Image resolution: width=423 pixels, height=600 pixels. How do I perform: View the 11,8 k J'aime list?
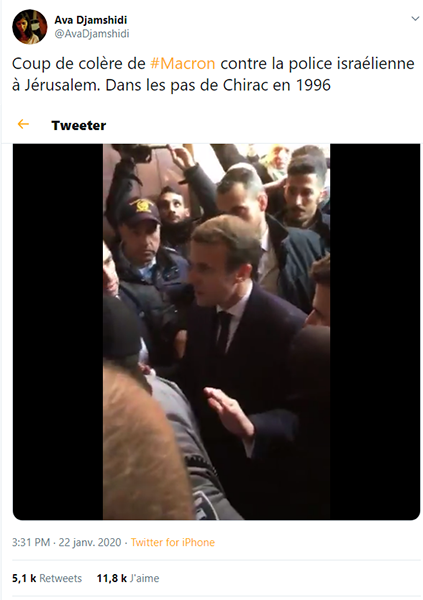pyautogui.click(x=128, y=578)
